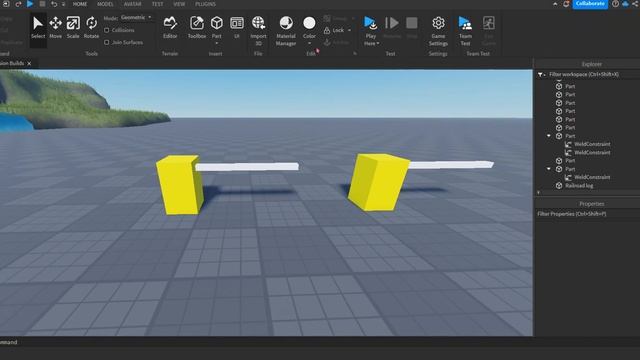Click the Anchor tool icon
Screen dimensions: 640x360
coord(327,42)
